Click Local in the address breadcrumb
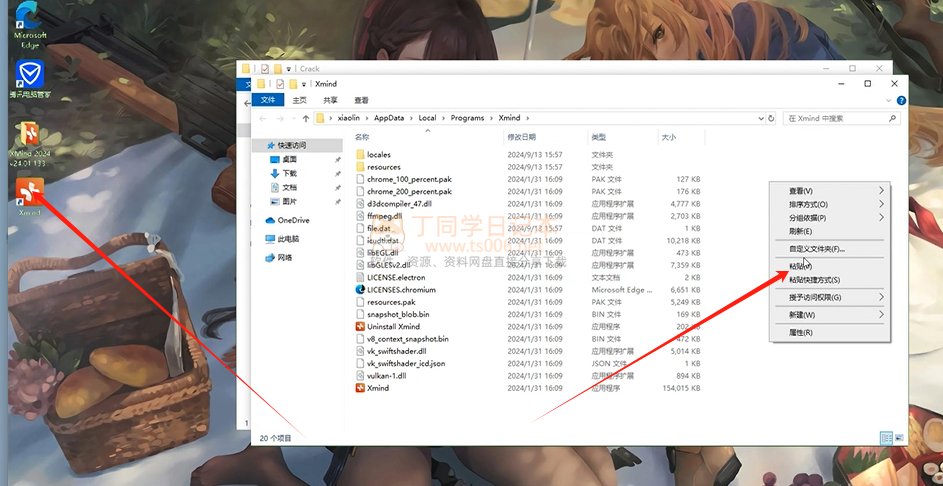943x486 pixels. 428,118
